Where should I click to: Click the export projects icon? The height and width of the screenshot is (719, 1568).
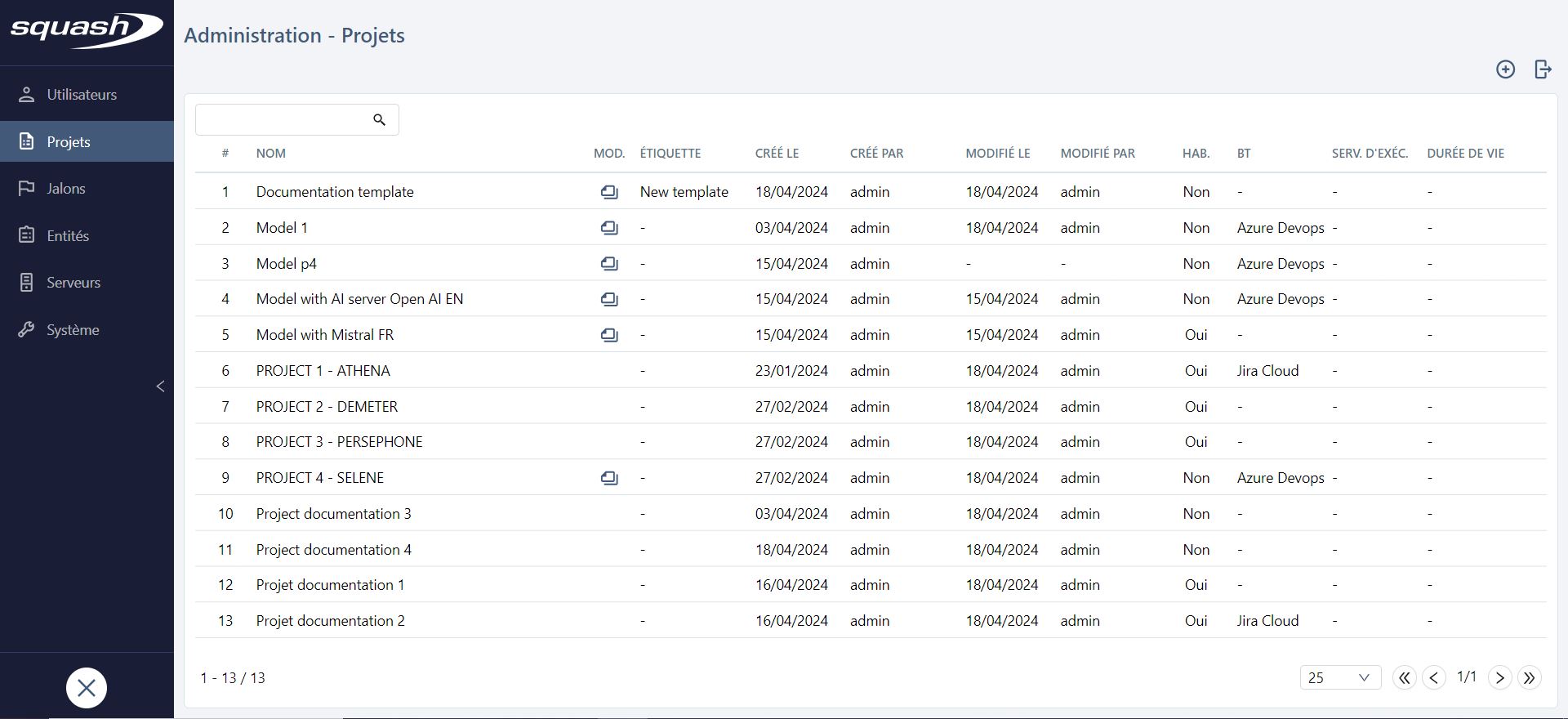pos(1543,69)
